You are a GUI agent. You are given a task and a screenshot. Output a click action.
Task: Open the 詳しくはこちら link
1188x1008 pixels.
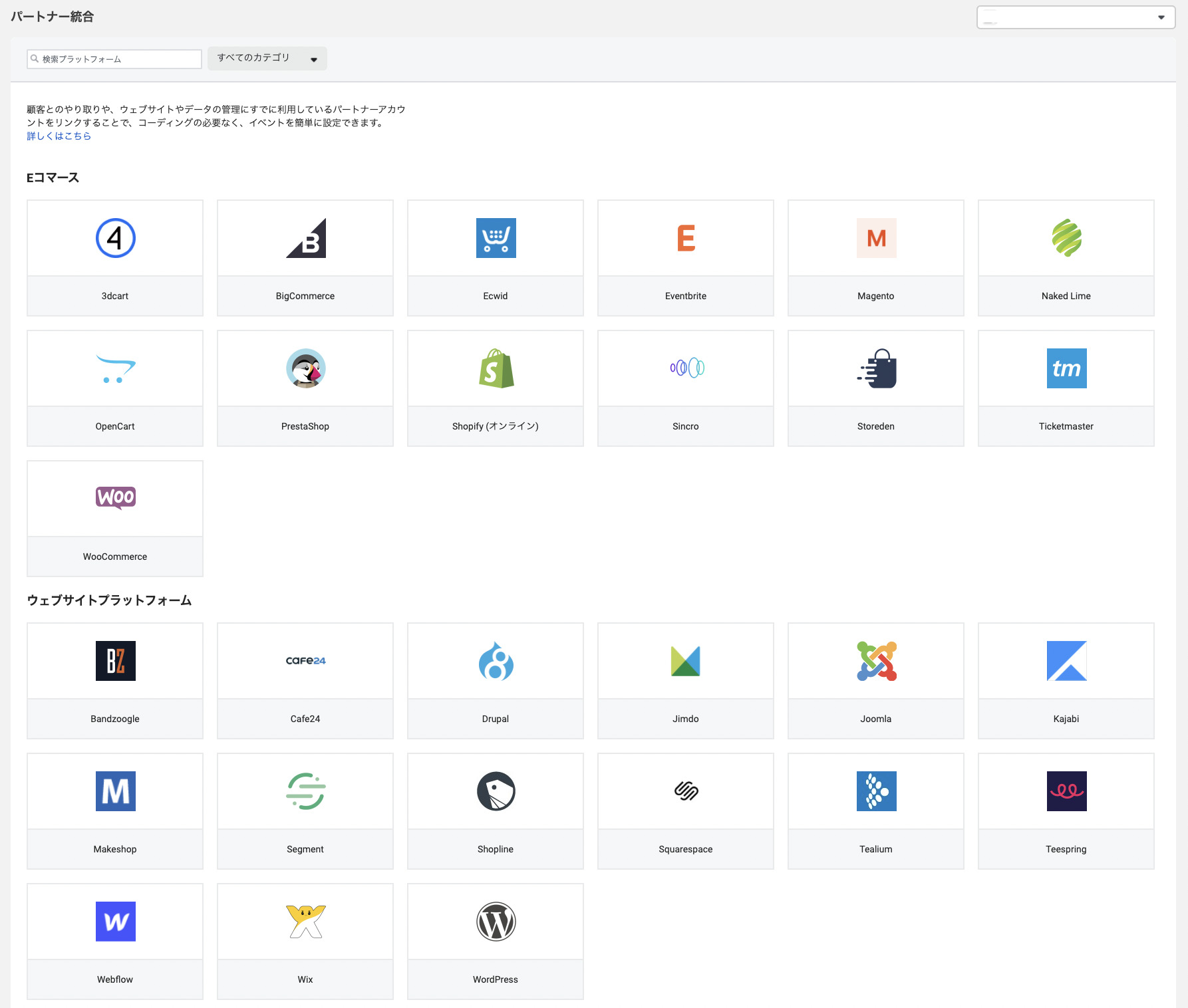[x=59, y=136]
